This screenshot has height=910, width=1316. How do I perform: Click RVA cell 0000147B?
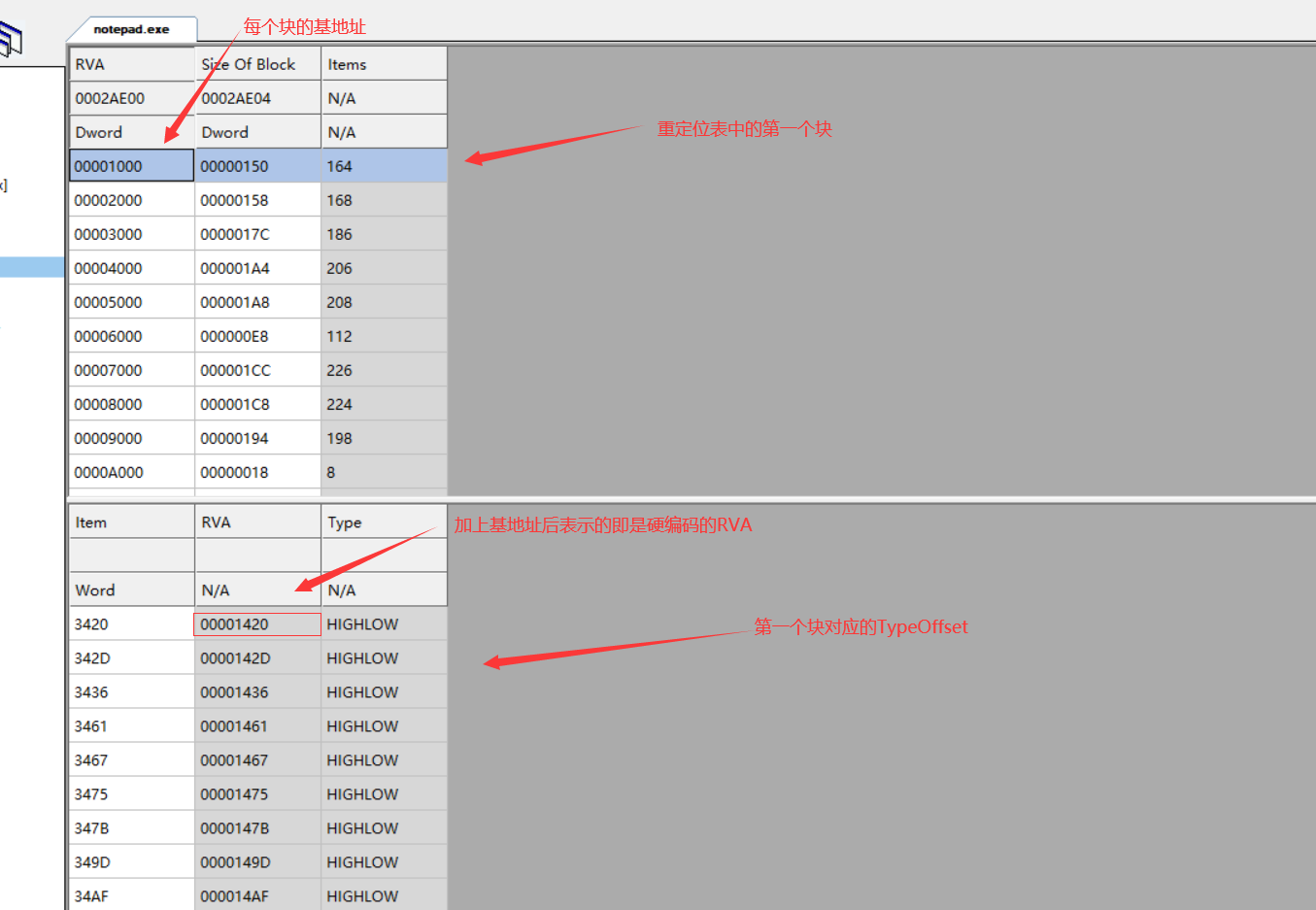click(258, 827)
